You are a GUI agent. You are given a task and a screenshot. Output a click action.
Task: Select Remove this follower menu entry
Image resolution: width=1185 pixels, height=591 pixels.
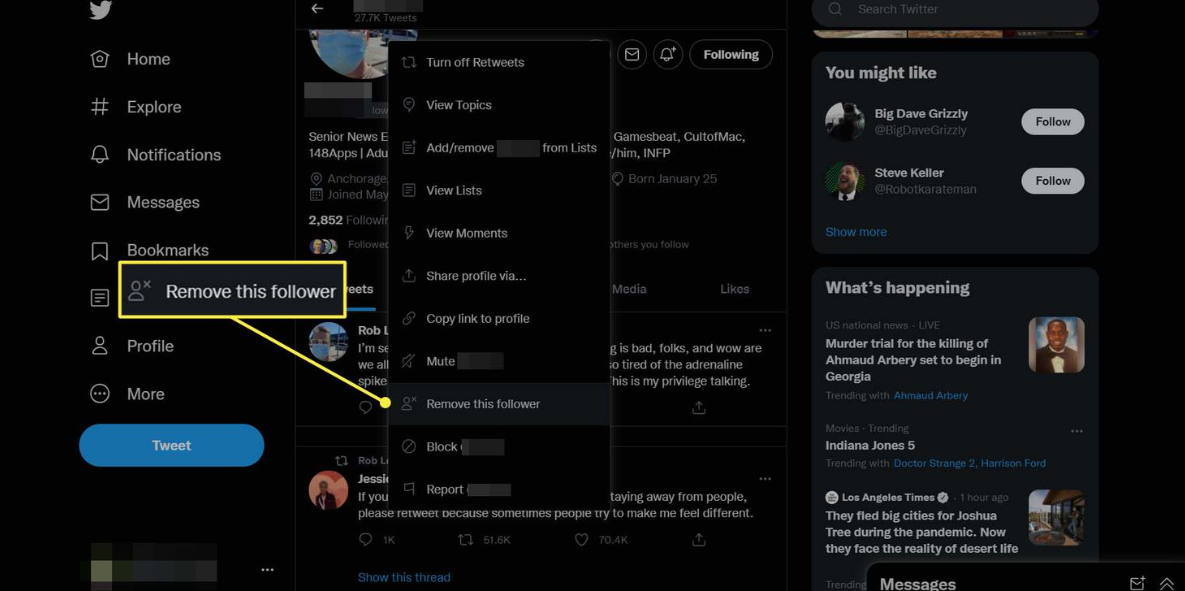(x=483, y=404)
